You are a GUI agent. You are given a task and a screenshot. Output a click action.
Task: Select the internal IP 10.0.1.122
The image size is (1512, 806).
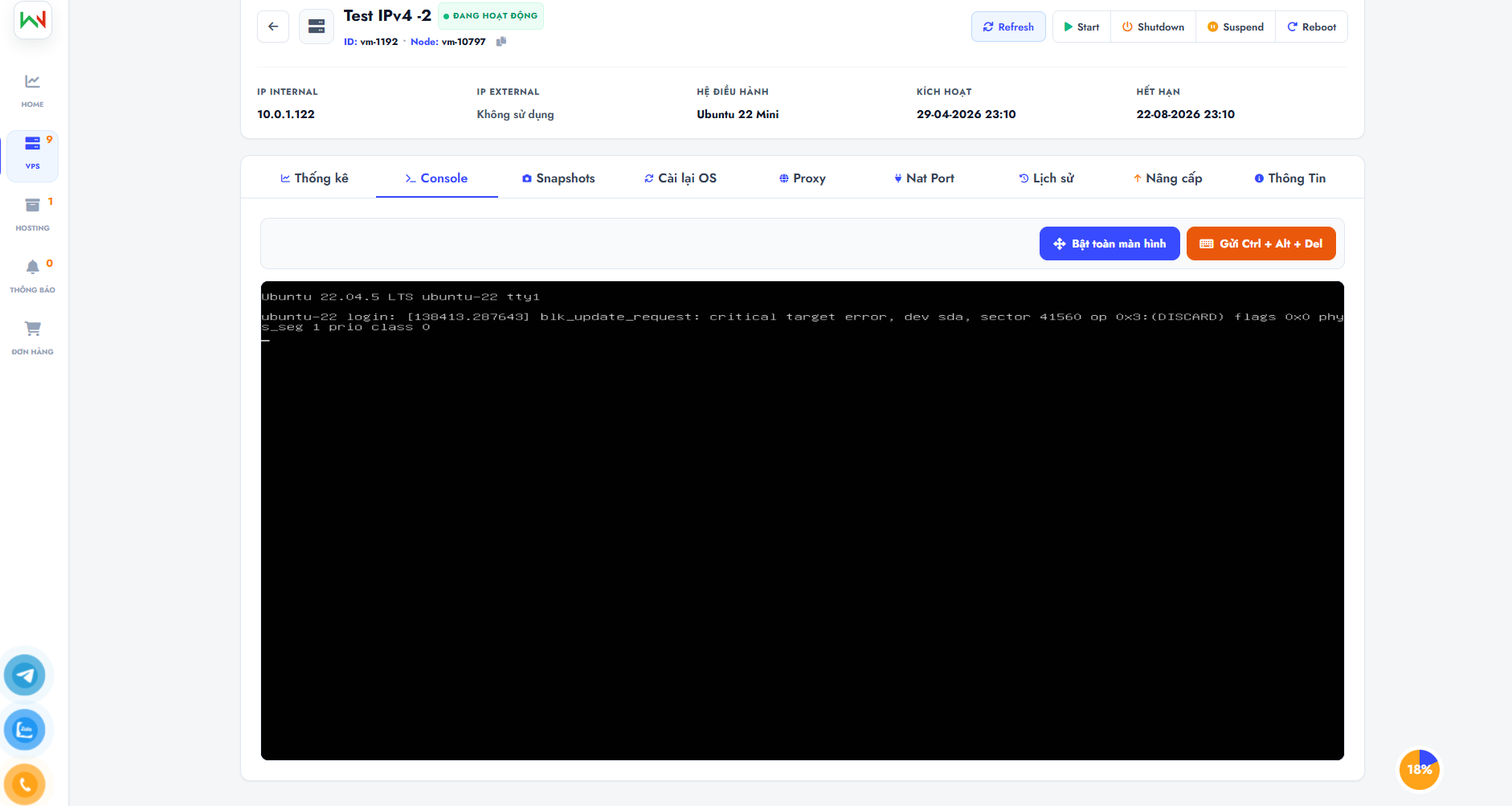pos(286,114)
